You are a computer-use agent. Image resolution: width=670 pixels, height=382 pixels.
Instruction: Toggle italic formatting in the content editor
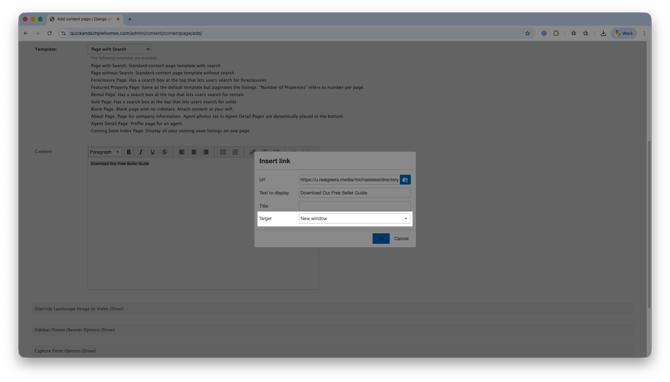(141, 152)
